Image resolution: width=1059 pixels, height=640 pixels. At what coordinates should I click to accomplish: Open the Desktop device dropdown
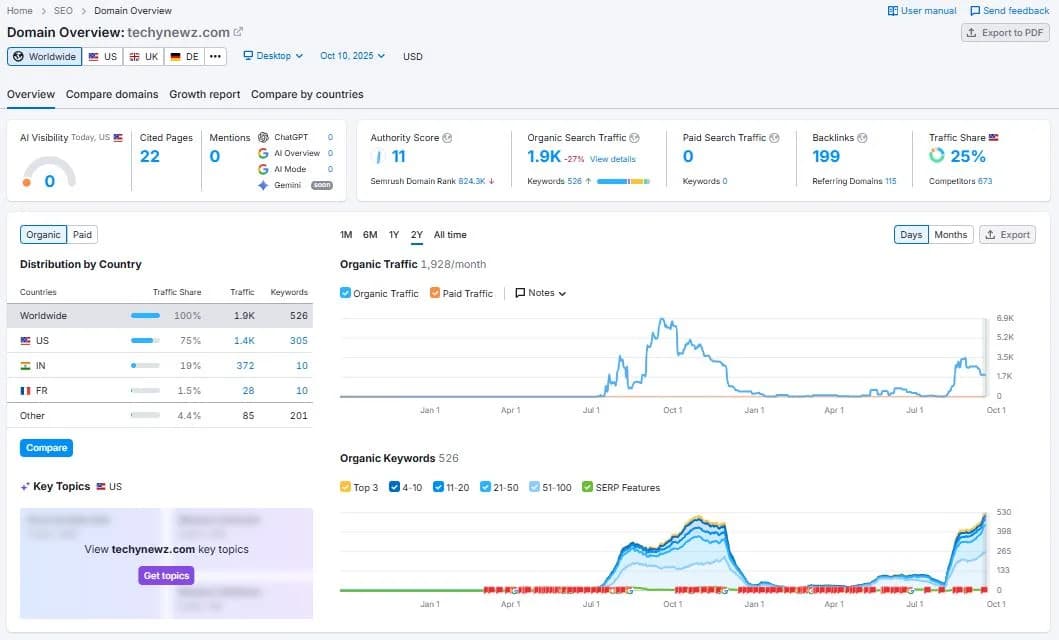click(x=274, y=56)
